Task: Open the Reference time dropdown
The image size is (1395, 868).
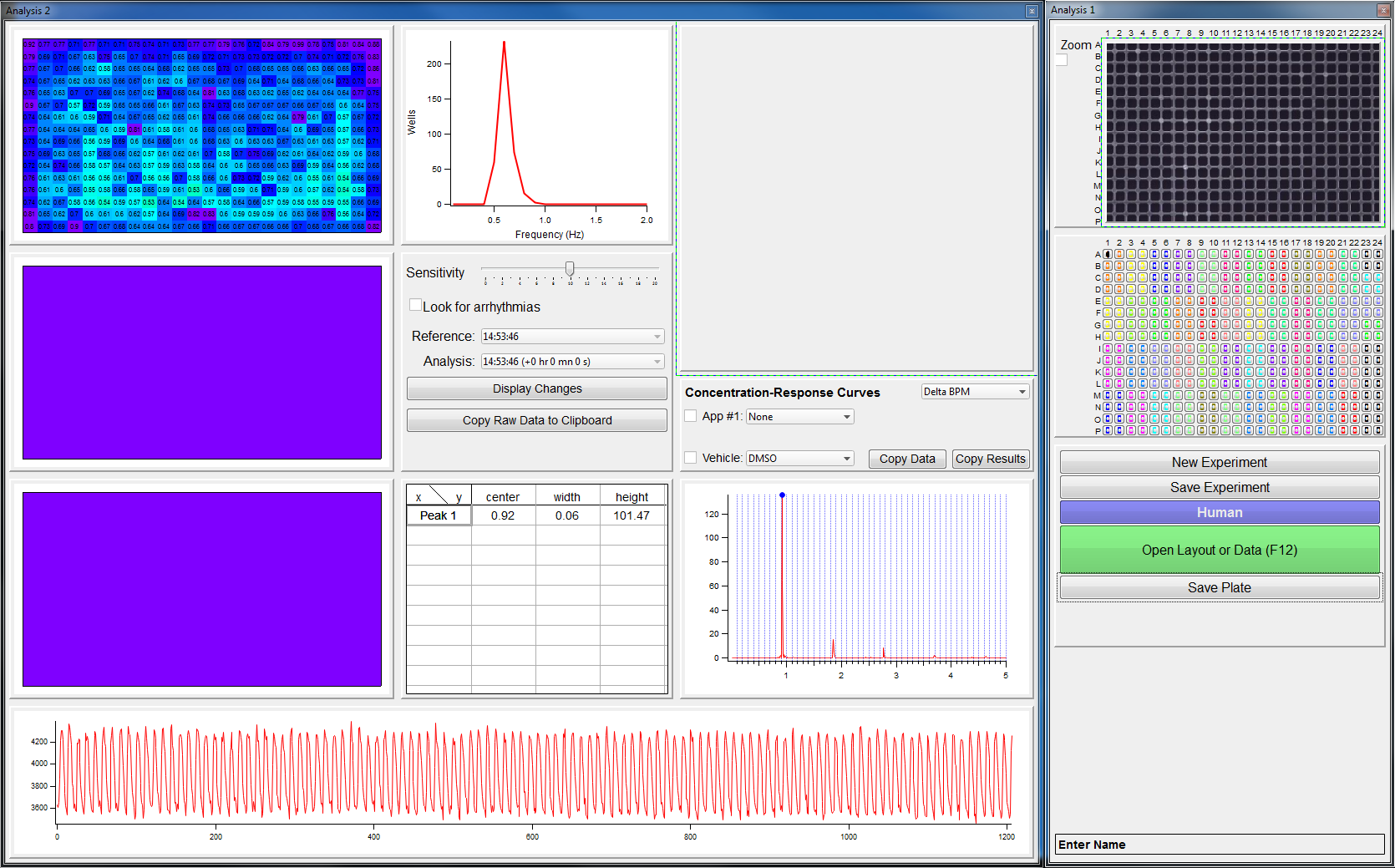Action: click(573, 337)
